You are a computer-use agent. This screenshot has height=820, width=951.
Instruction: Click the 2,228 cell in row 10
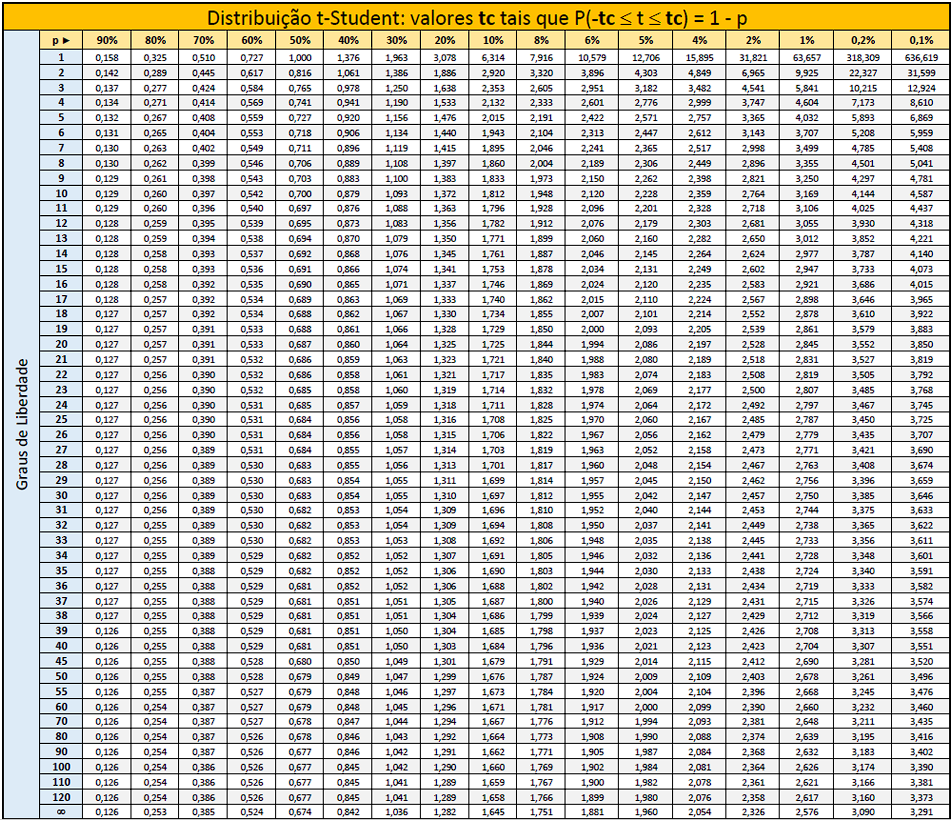(x=645, y=193)
